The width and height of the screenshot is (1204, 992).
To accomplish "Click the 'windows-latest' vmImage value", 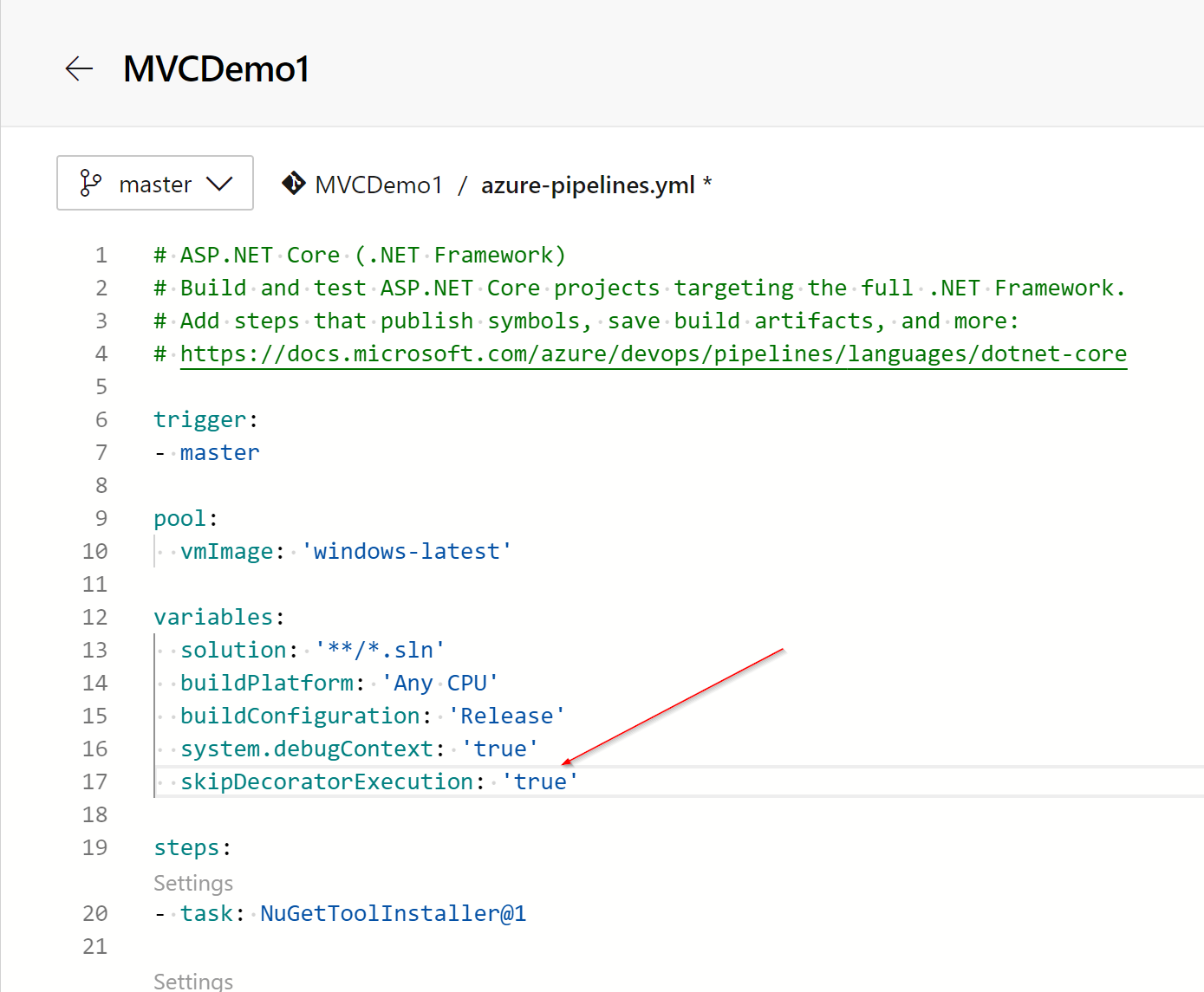I will click(x=406, y=551).
